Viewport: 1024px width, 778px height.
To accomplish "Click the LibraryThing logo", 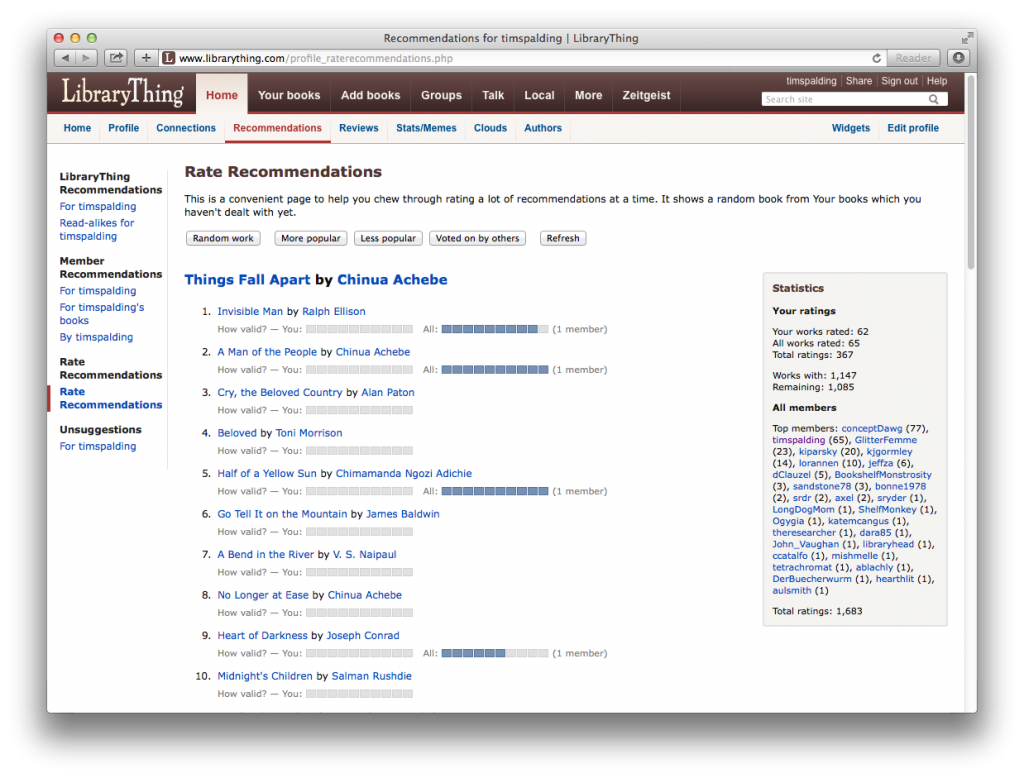I will pos(122,92).
